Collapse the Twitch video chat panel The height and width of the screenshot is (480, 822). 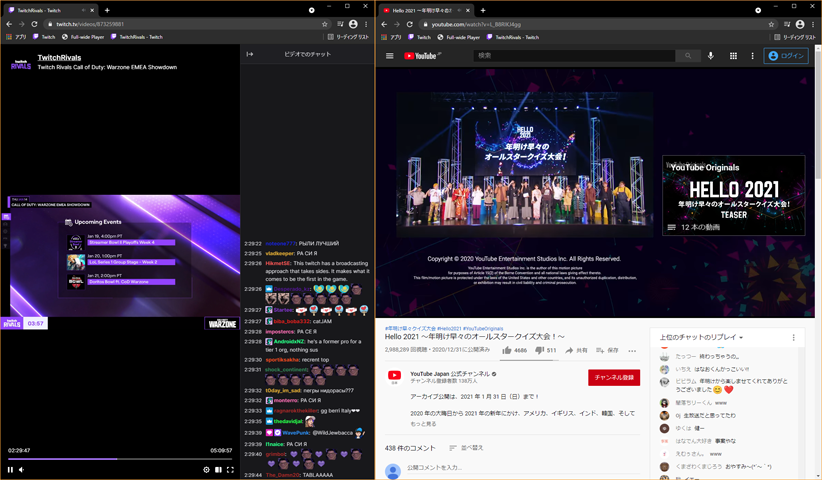(250, 54)
